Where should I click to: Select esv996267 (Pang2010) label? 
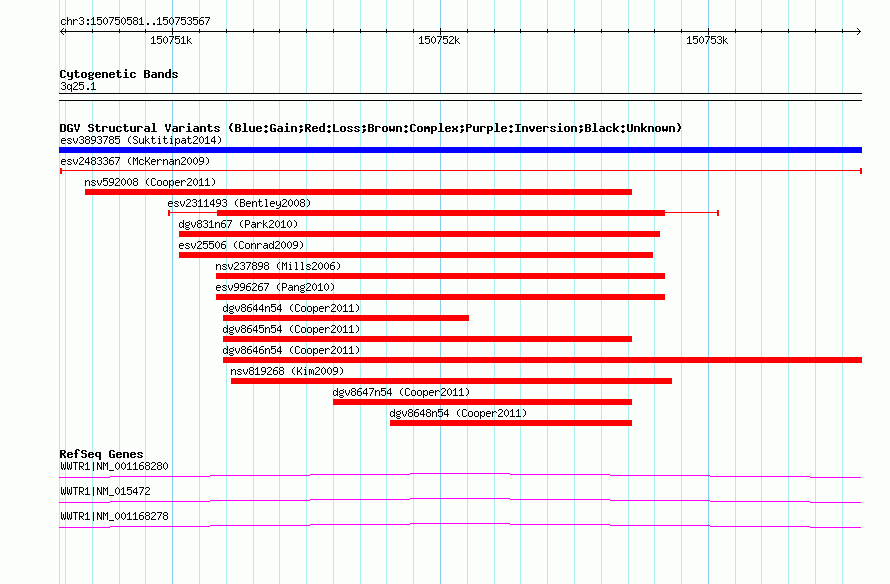click(x=275, y=287)
